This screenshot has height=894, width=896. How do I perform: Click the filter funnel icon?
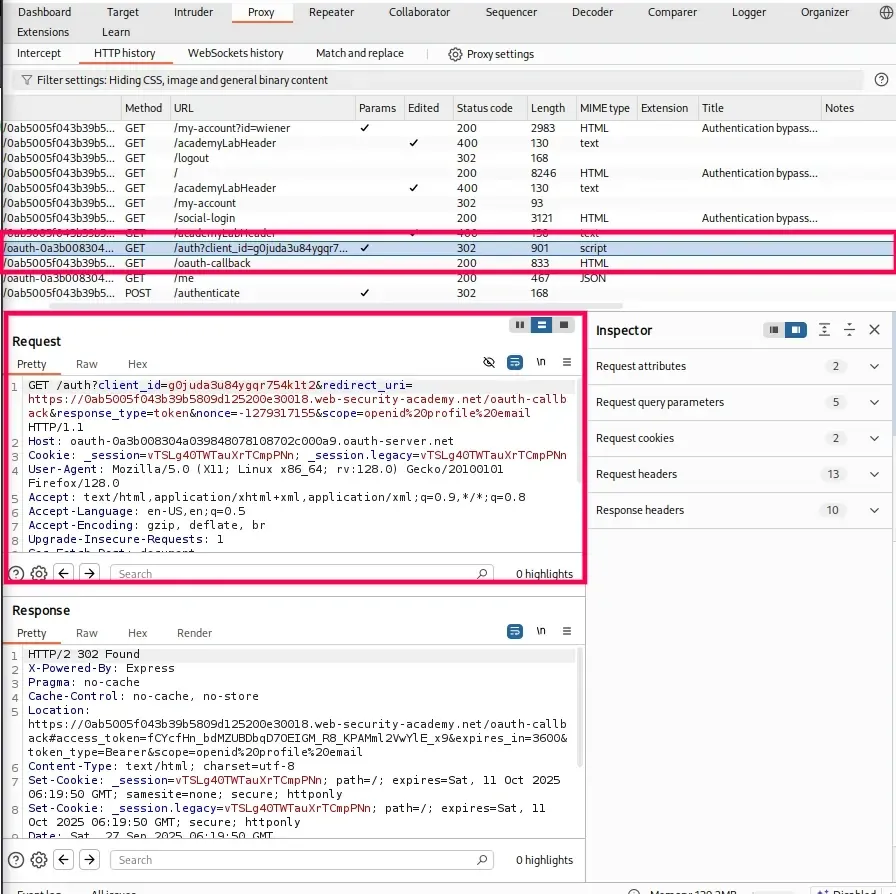pyautogui.click(x=26, y=80)
